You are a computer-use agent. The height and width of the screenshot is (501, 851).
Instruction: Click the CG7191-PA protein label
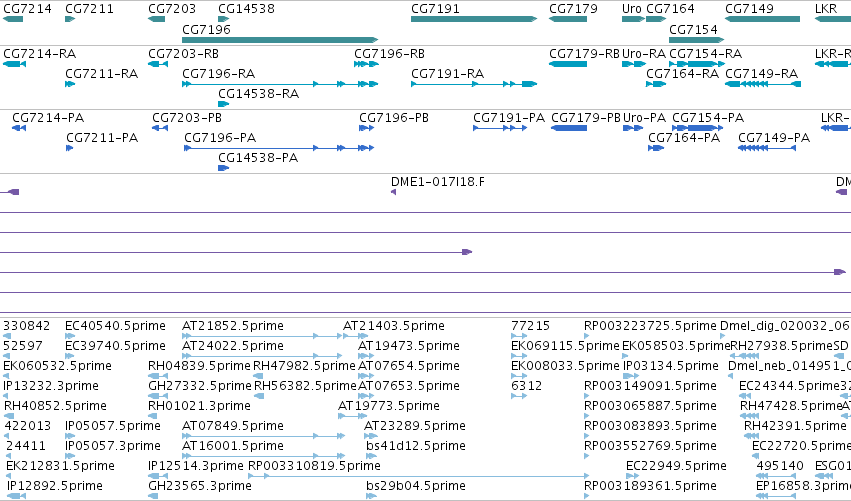pos(509,118)
